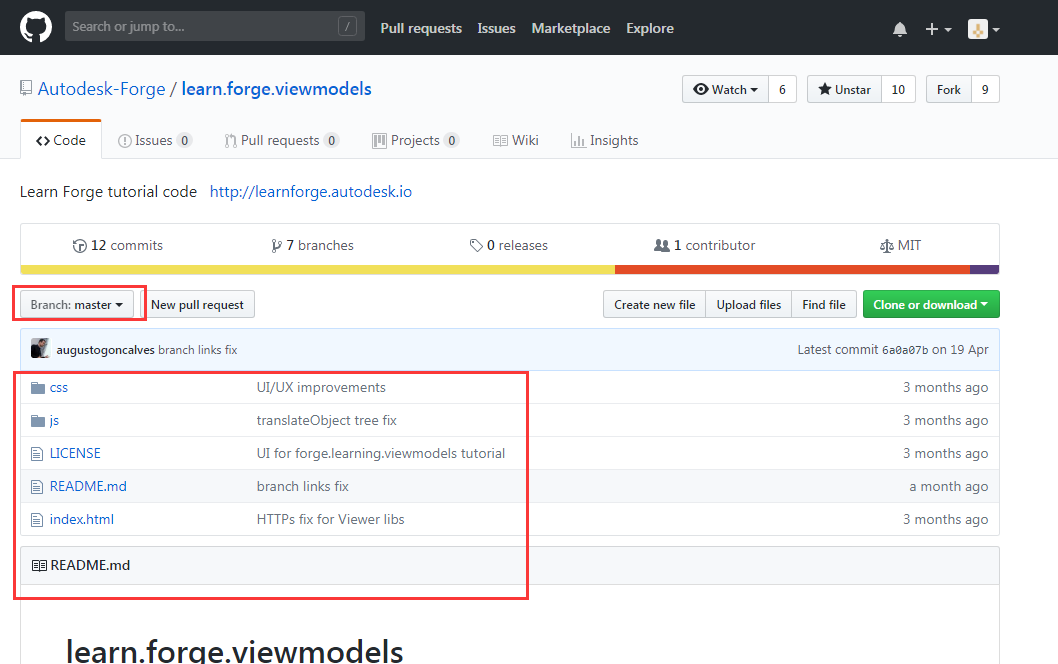Click the js folder icon

(x=38, y=421)
